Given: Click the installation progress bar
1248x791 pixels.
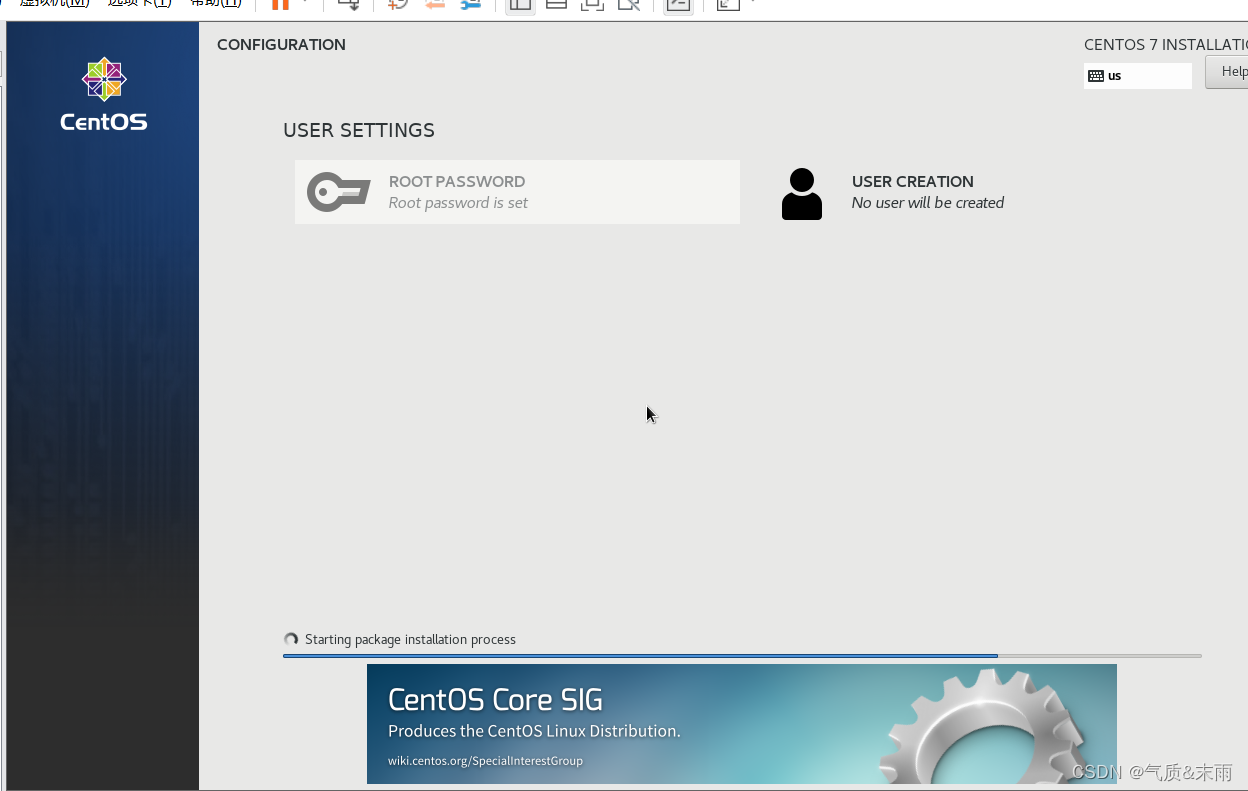Looking at the screenshot, I should coord(742,656).
